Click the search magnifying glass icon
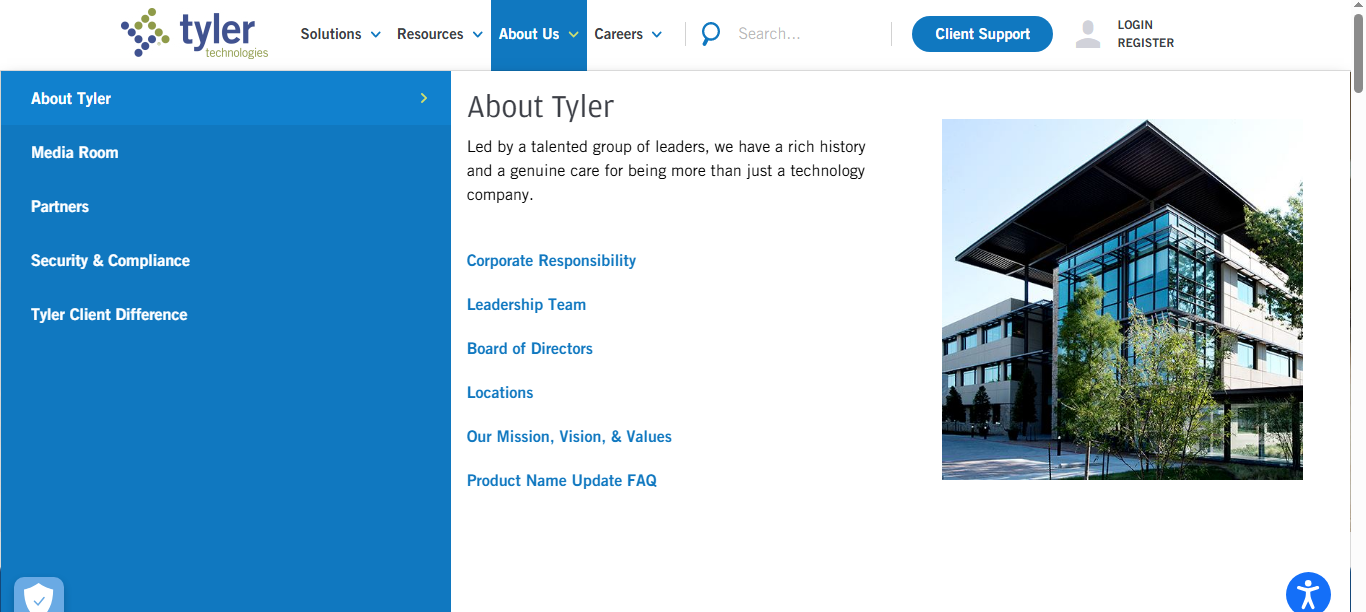Screen dimensions: 1366x612 point(710,33)
